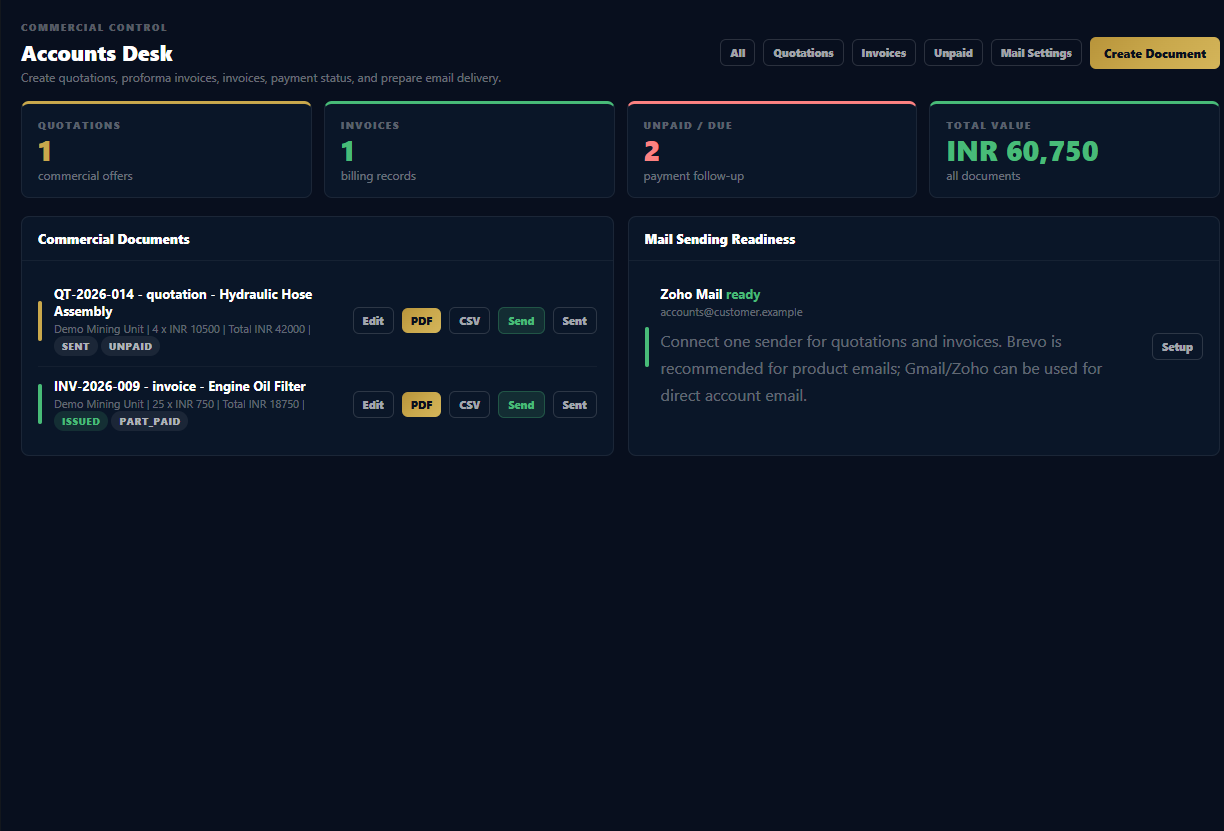
Task: Show Unpaid documents filter
Action: (x=953, y=53)
